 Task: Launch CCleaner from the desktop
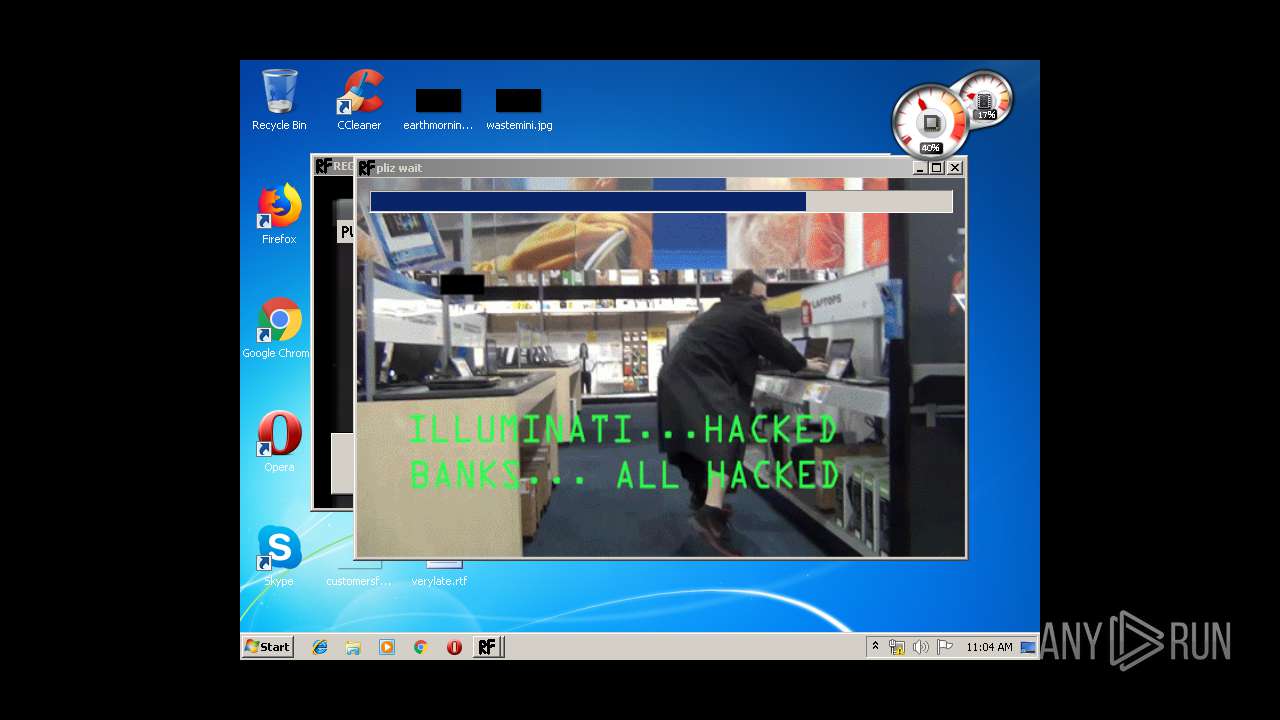click(359, 100)
